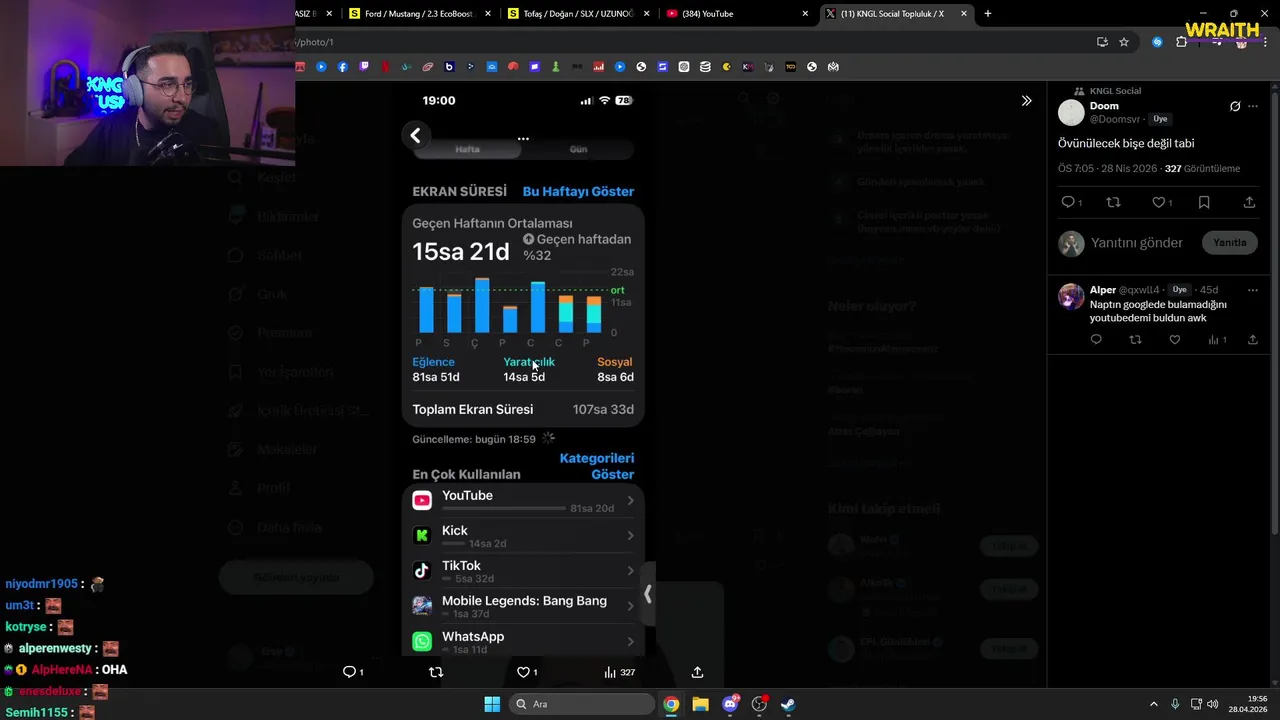Click the reply icon below the photo

tap(349, 672)
